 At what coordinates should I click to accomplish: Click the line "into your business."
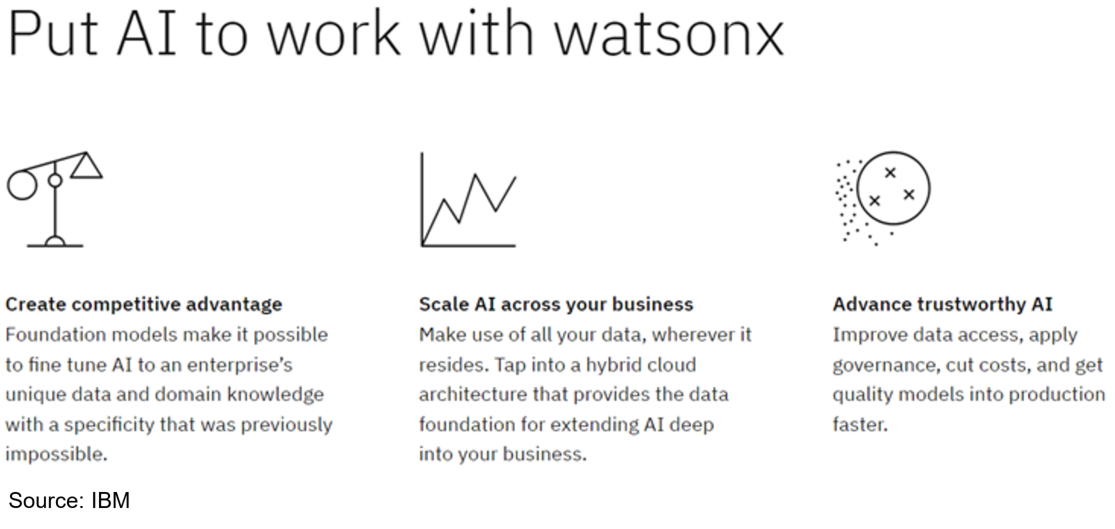[501, 454]
